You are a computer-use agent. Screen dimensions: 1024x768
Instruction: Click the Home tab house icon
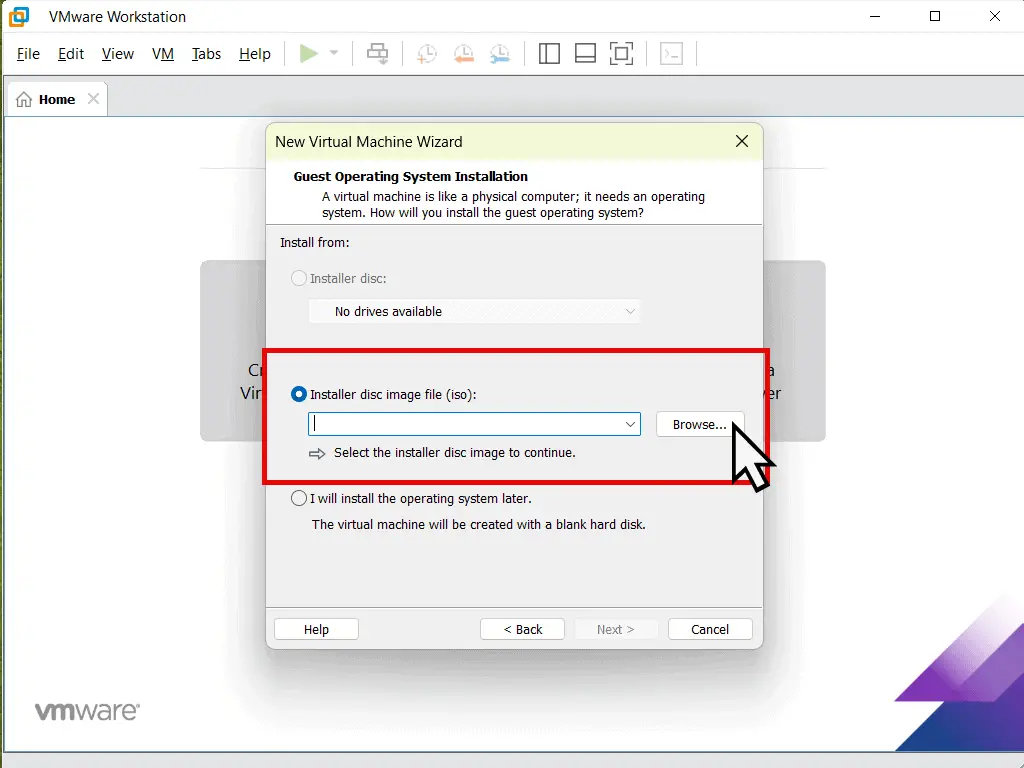click(x=24, y=99)
